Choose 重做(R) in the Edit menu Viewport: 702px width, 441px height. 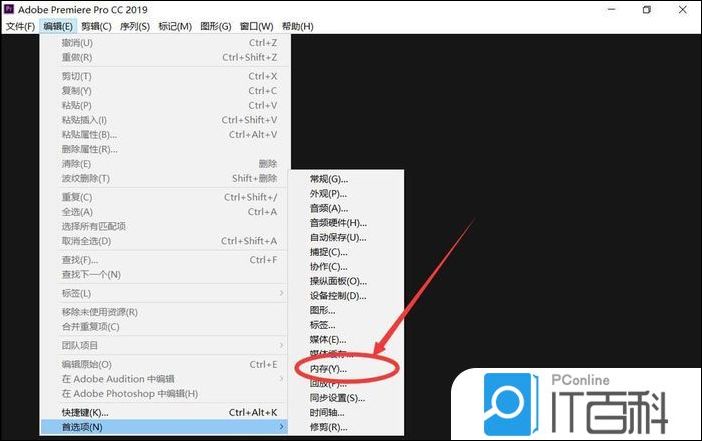tap(164, 57)
